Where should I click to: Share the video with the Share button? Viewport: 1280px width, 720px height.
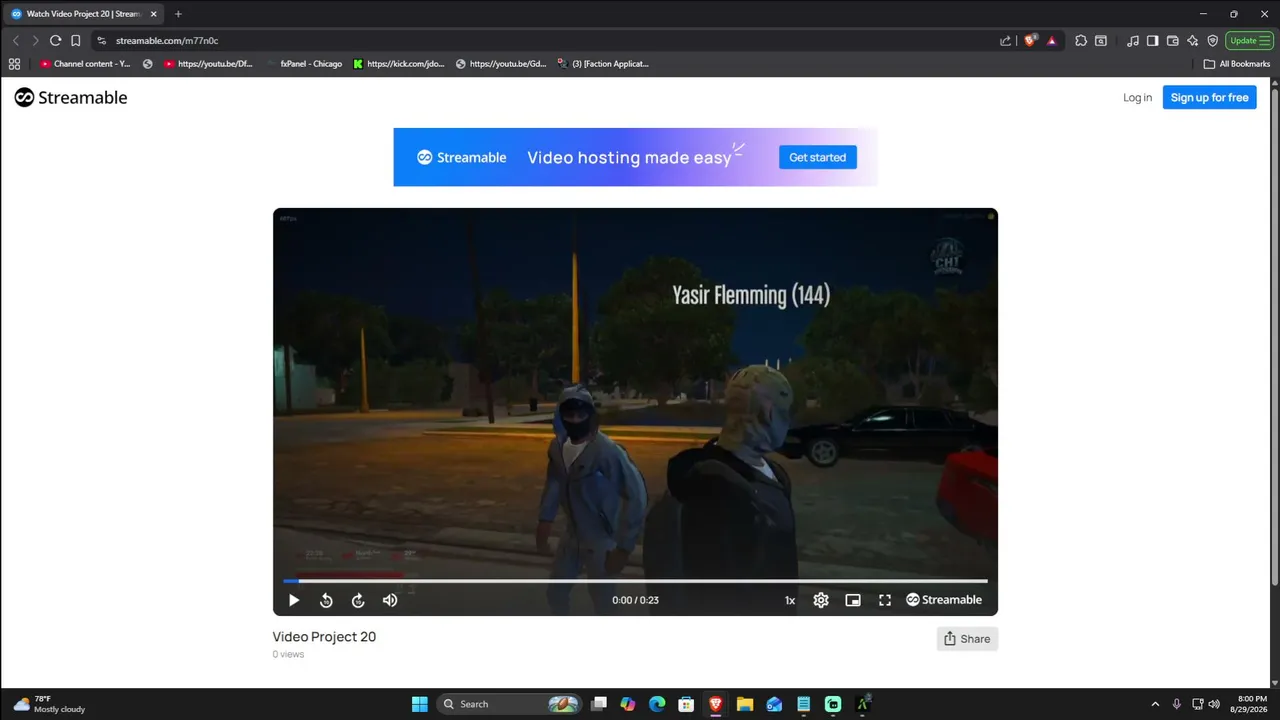click(967, 639)
